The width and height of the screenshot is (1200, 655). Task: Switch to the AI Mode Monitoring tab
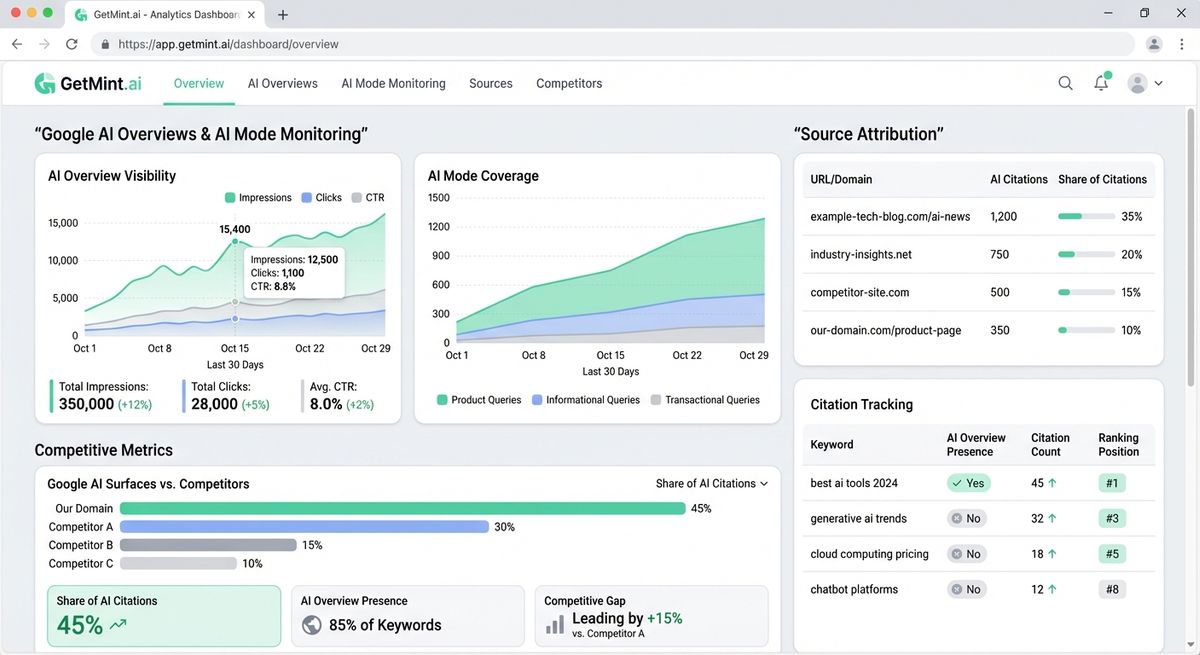point(393,84)
